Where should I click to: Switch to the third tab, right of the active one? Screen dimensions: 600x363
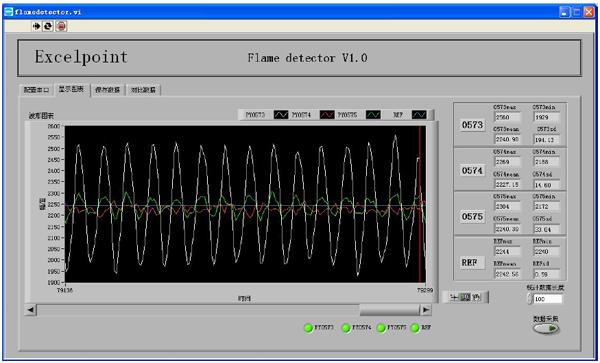[108, 90]
